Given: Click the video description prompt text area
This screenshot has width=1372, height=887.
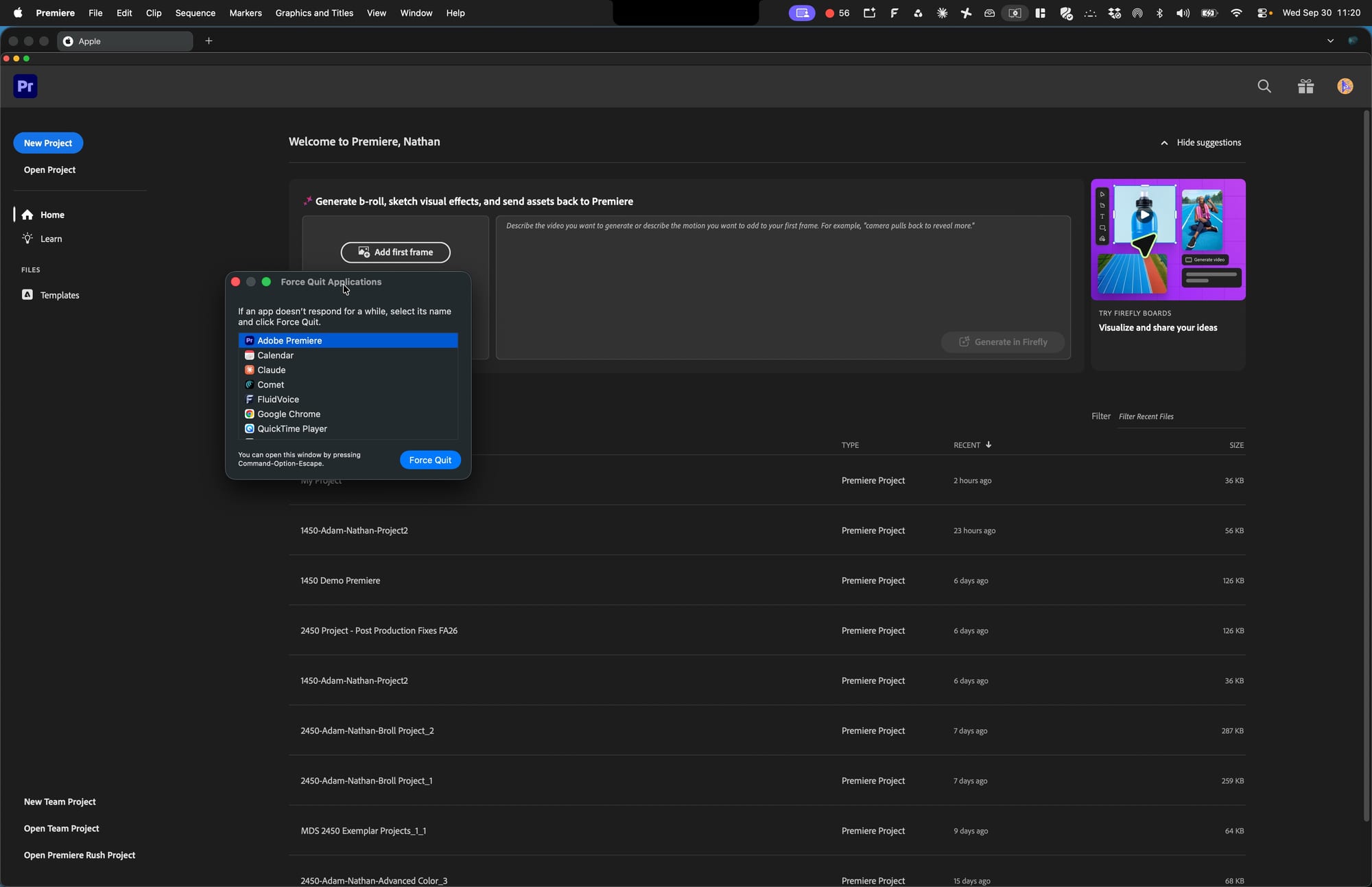Looking at the screenshot, I should point(783,287).
